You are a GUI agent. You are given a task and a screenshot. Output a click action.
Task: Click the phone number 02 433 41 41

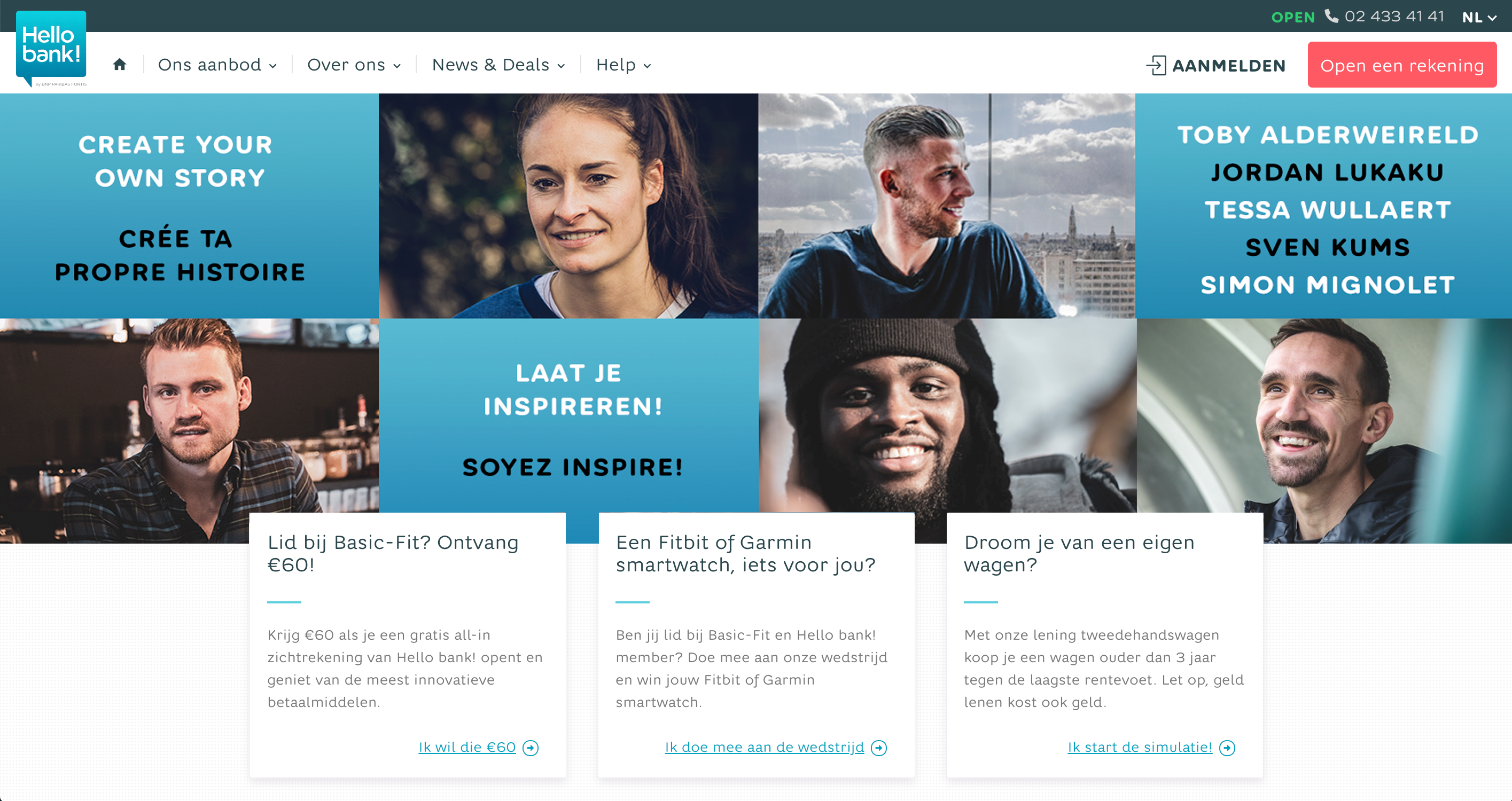[1394, 17]
